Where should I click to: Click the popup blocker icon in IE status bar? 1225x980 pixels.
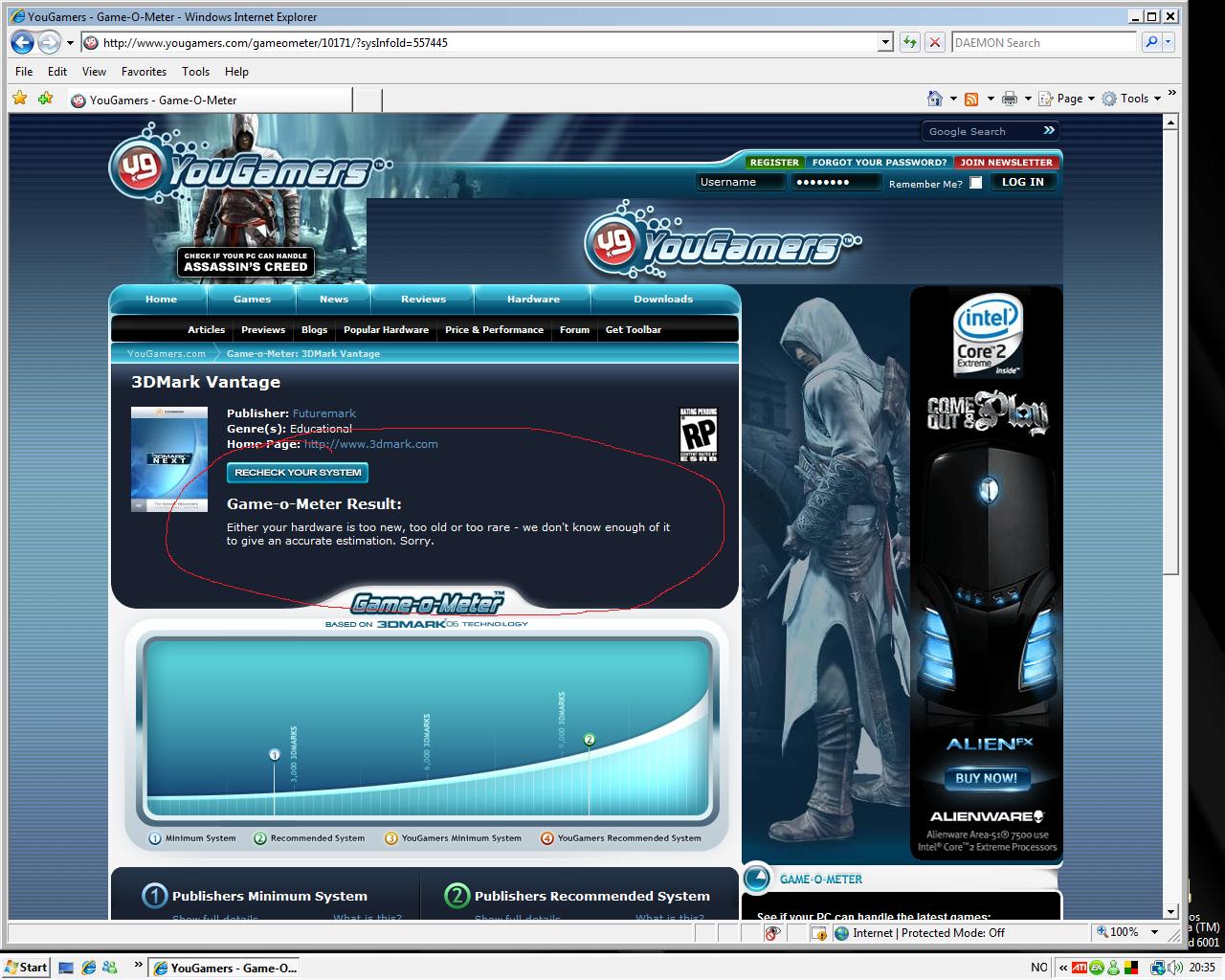(772, 933)
